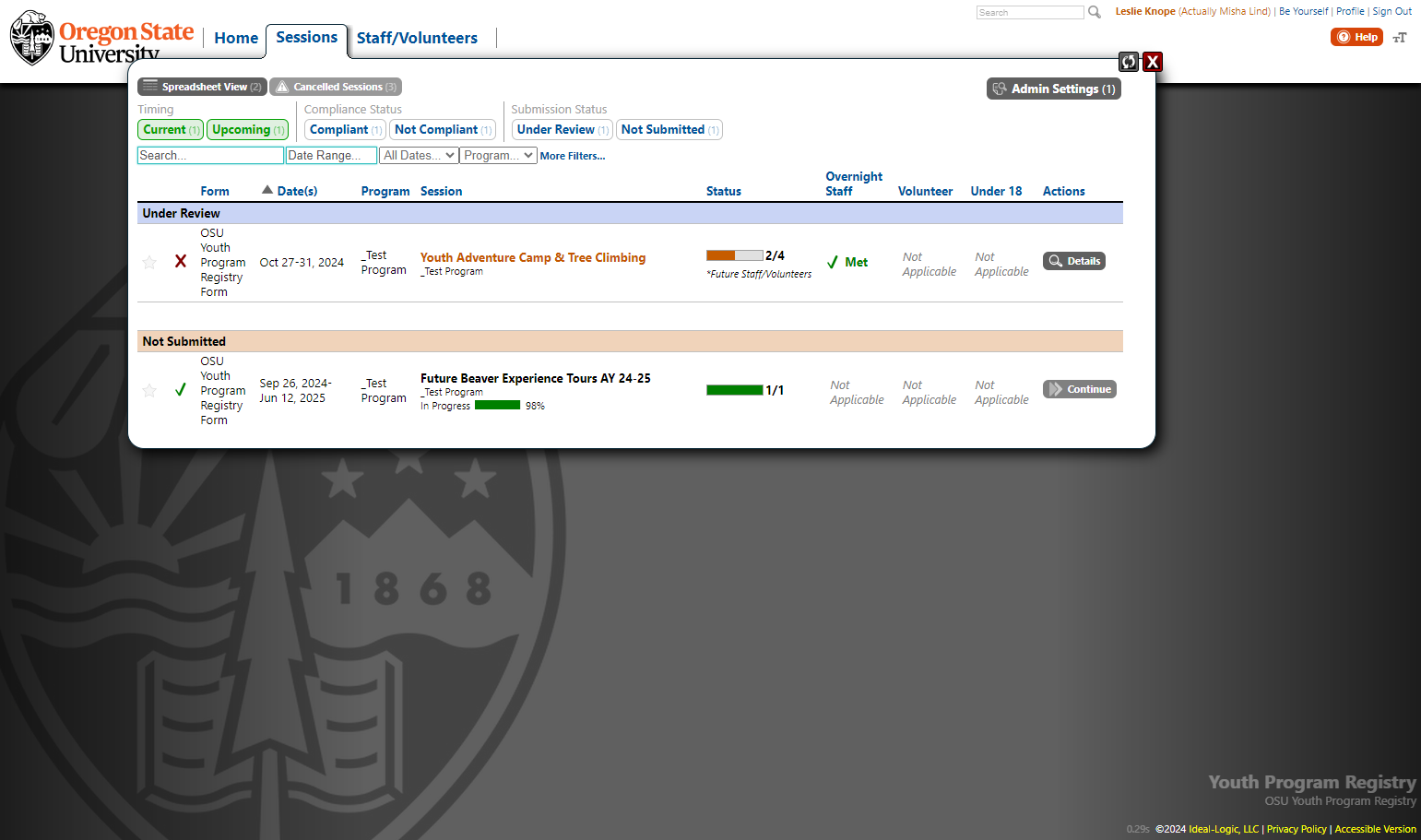Viewport: 1421px width, 840px height.
Task: Click the green Met checkmark under Overnight Staff
Action: pyautogui.click(x=833, y=262)
